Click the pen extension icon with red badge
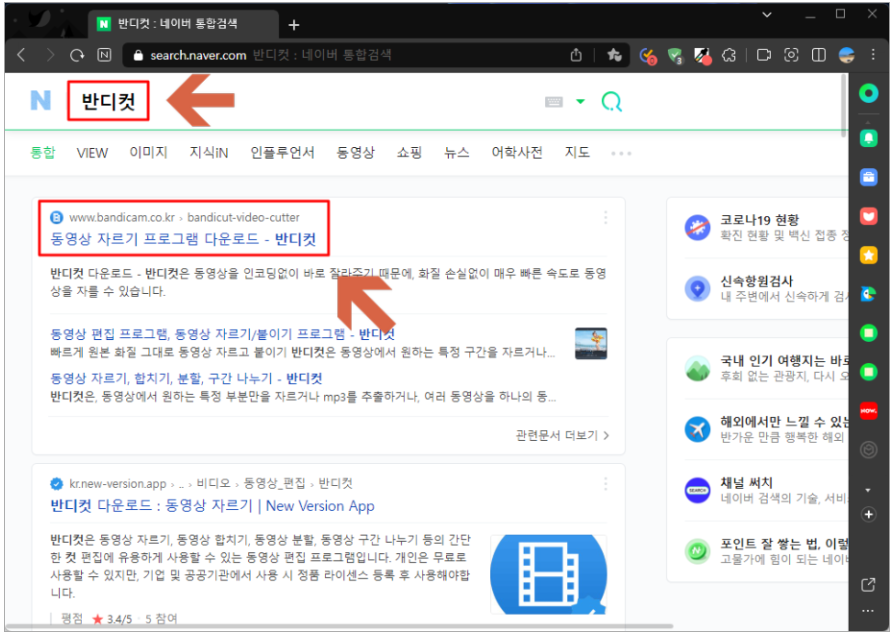Image resolution: width=892 pixels, height=634 pixels. click(703, 56)
